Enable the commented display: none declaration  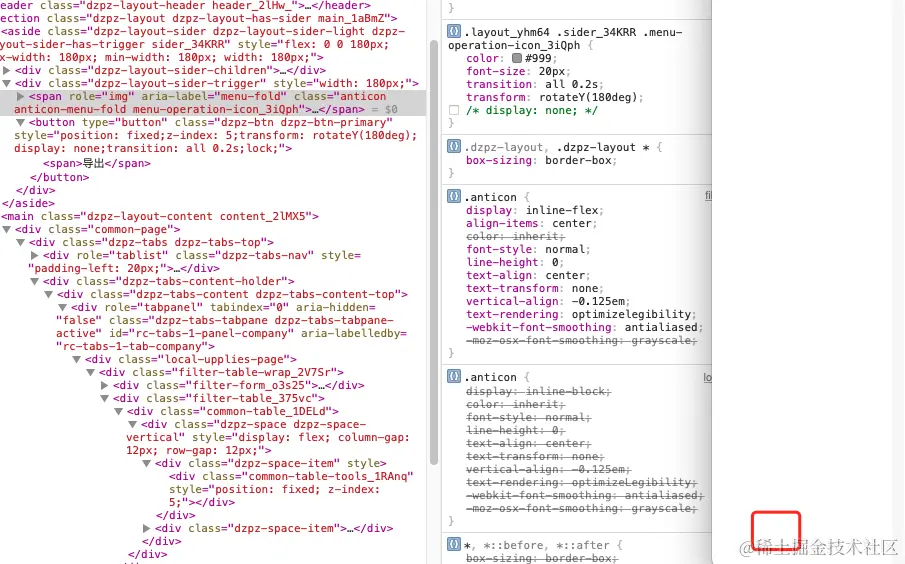[x=454, y=110]
